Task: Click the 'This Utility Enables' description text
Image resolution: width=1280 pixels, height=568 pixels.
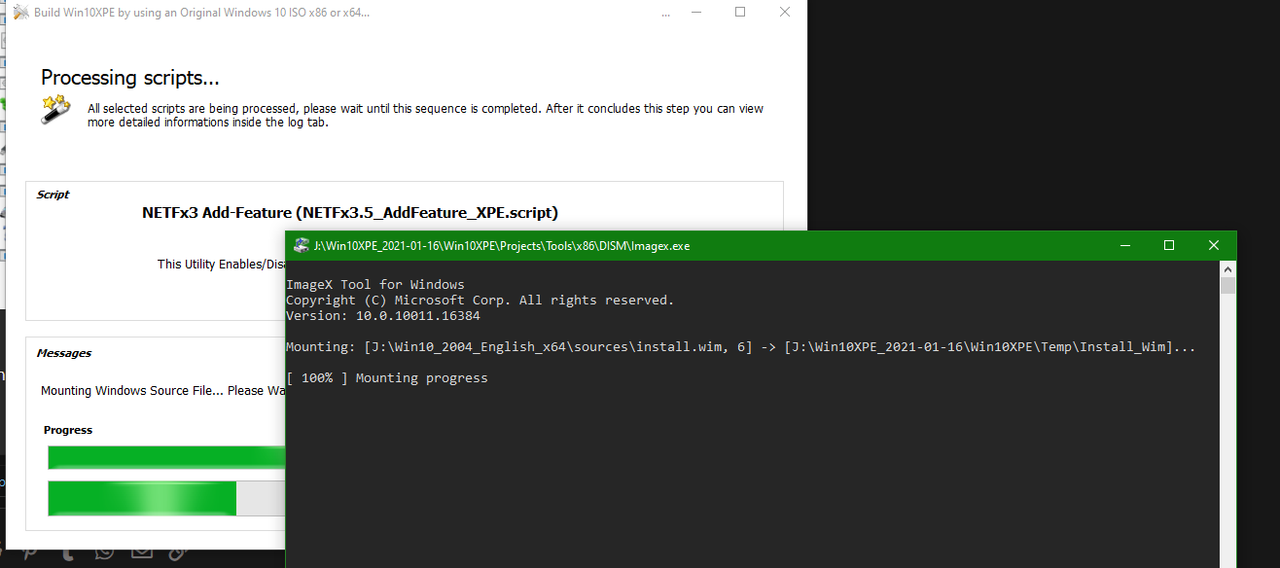Action: (x=222, y=264)
